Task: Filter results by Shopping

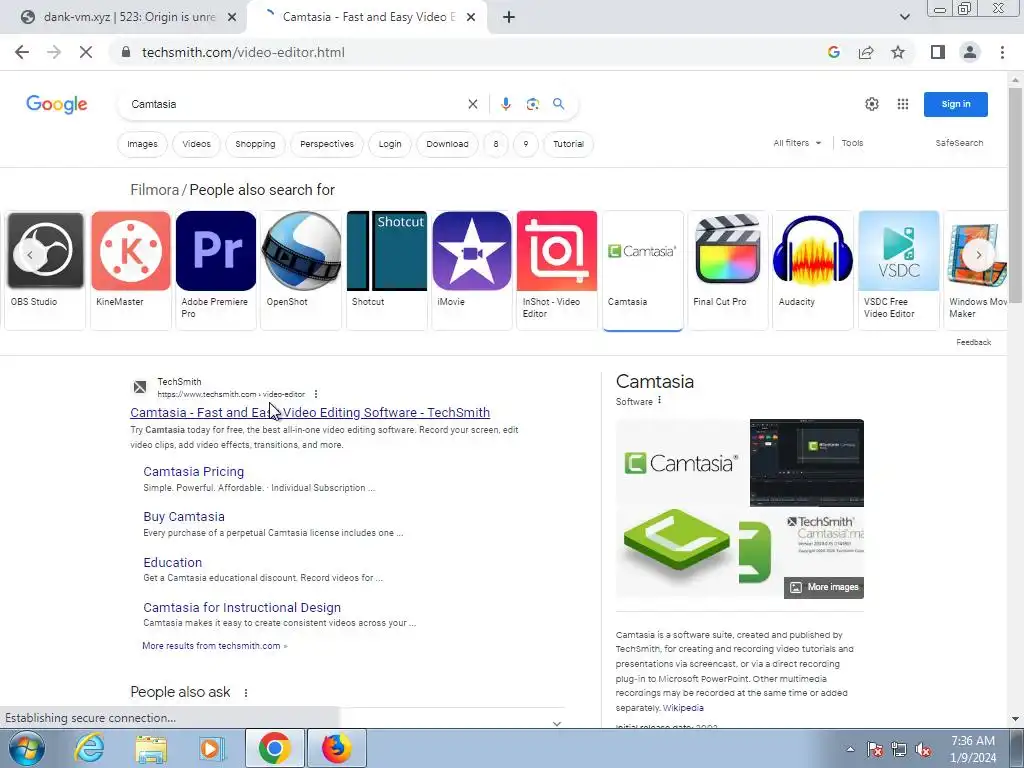Action: (255, 144)
